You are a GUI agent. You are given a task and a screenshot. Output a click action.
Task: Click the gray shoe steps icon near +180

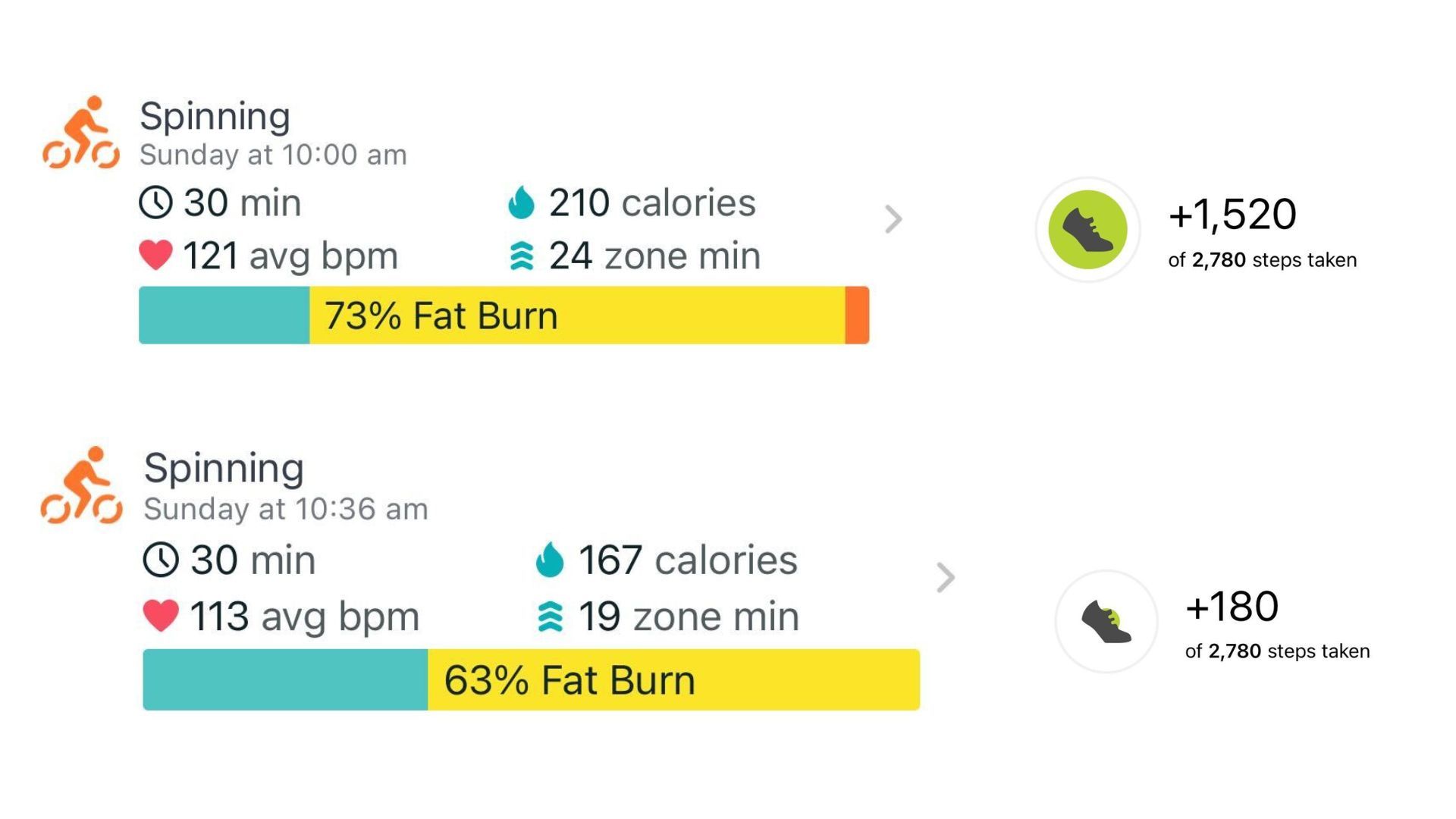pyautogui.click(x=1106, y=620)
